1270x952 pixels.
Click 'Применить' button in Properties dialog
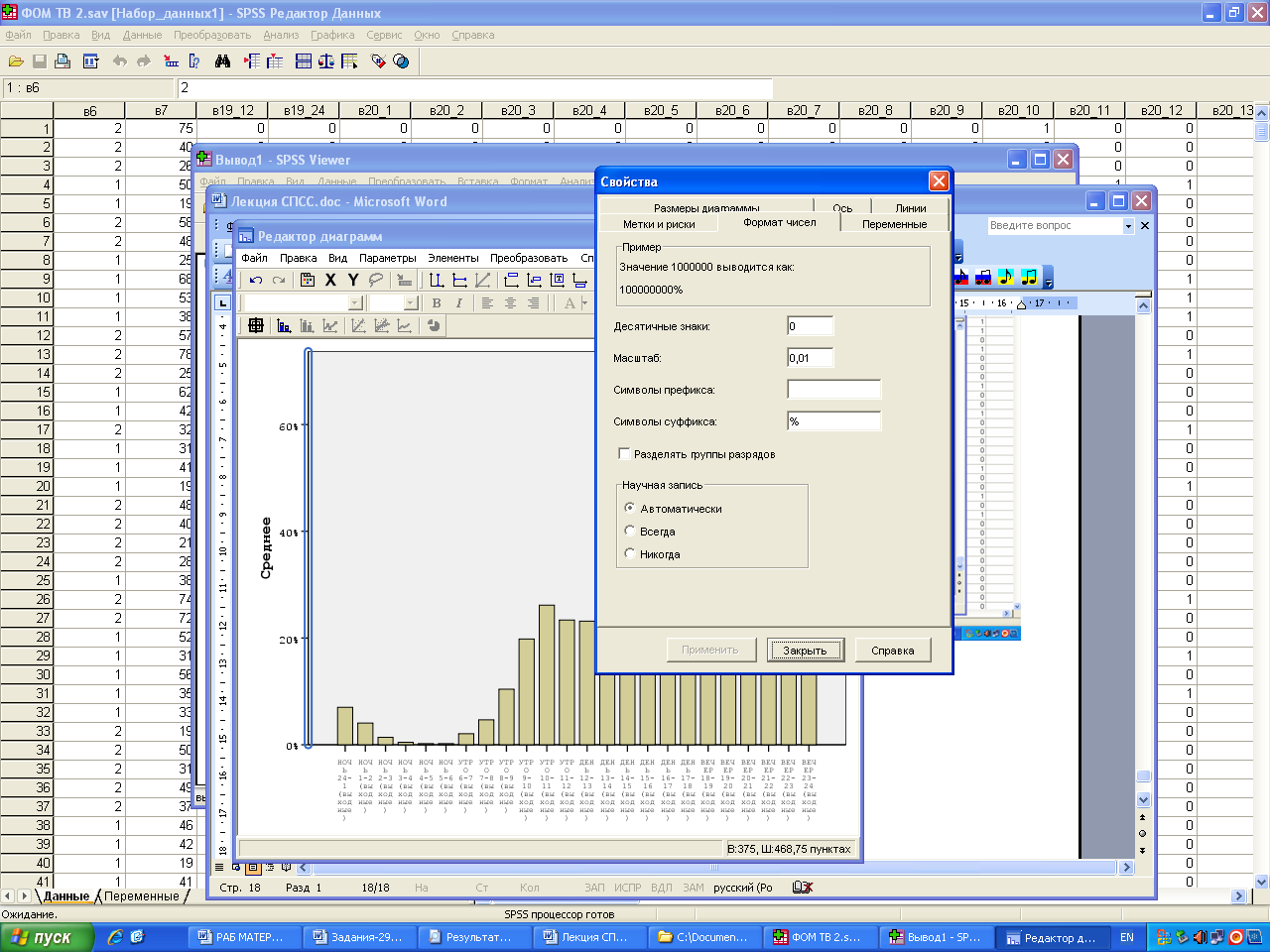coord(710,651)
